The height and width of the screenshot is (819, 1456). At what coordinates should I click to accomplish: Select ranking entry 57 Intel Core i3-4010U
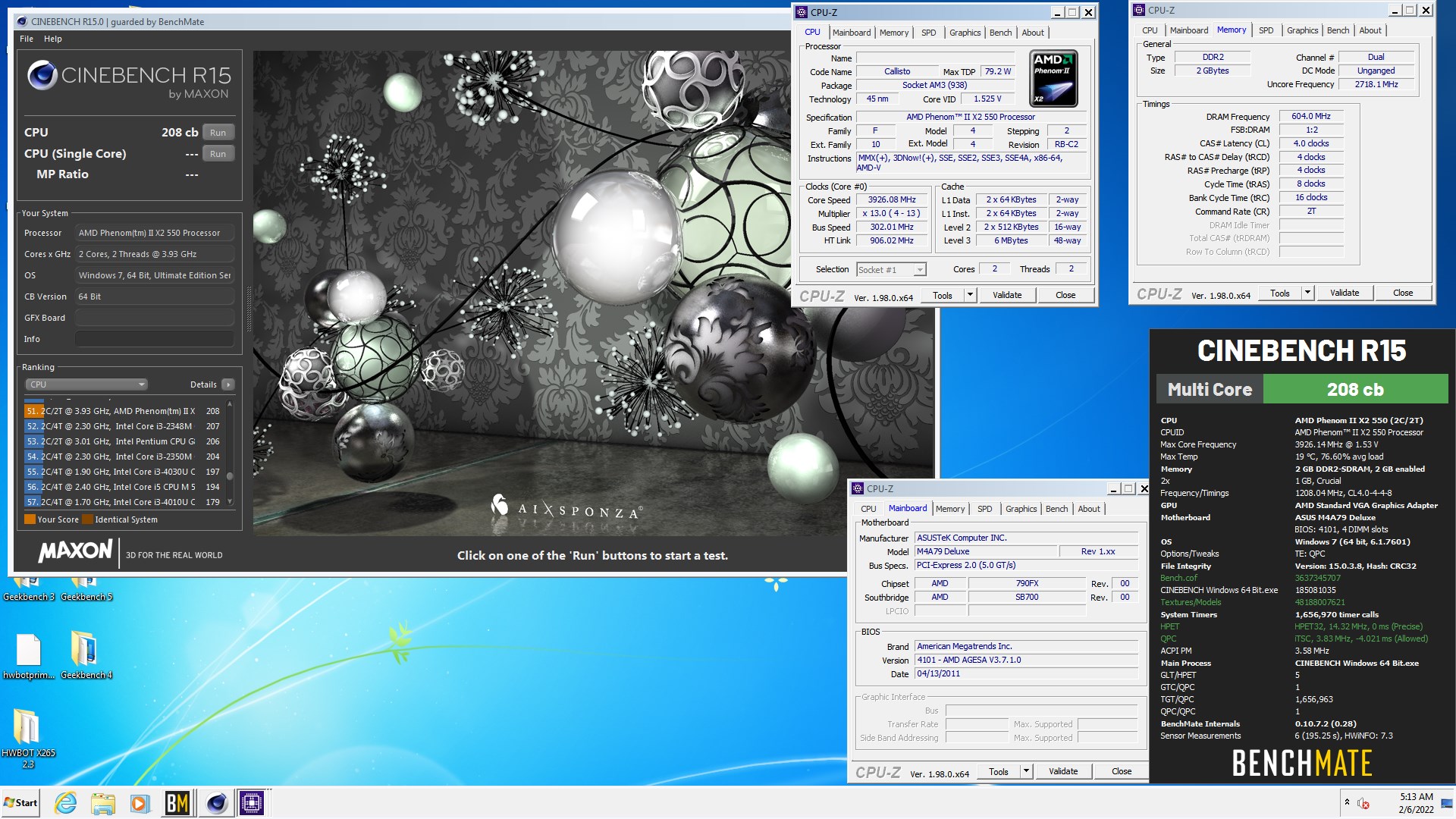pyautogui.click(x=123, y=502)
